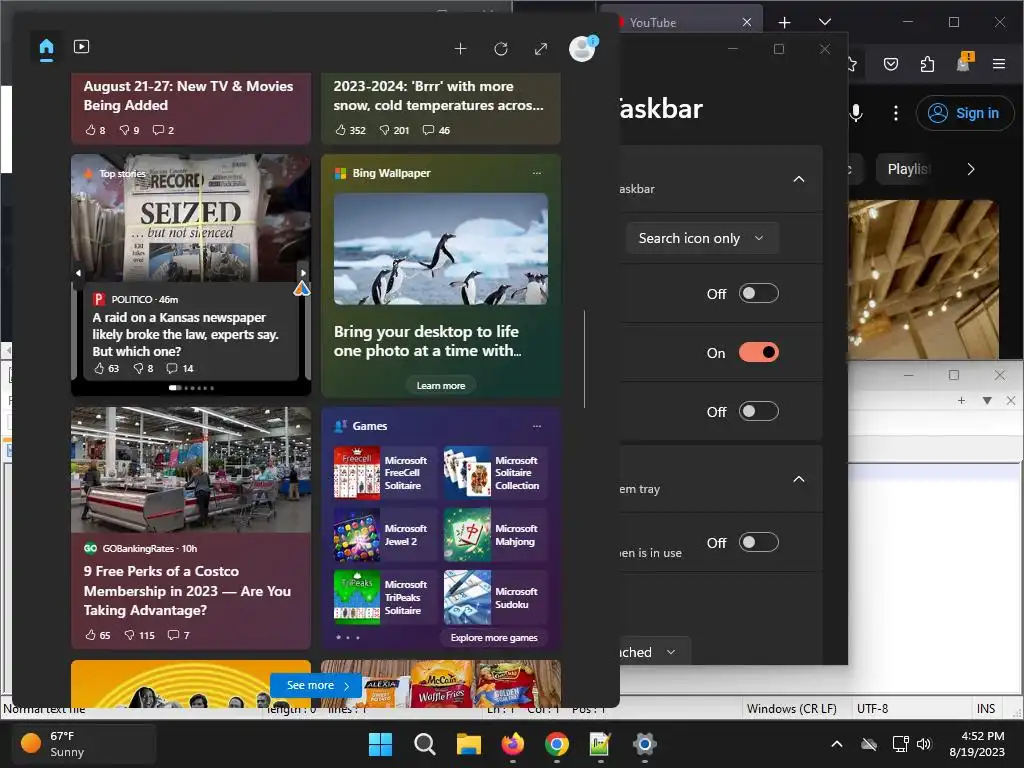Add a widget with the plus icon
The height and width of the screenshot is (768, 1024).
tap(460, 49)
